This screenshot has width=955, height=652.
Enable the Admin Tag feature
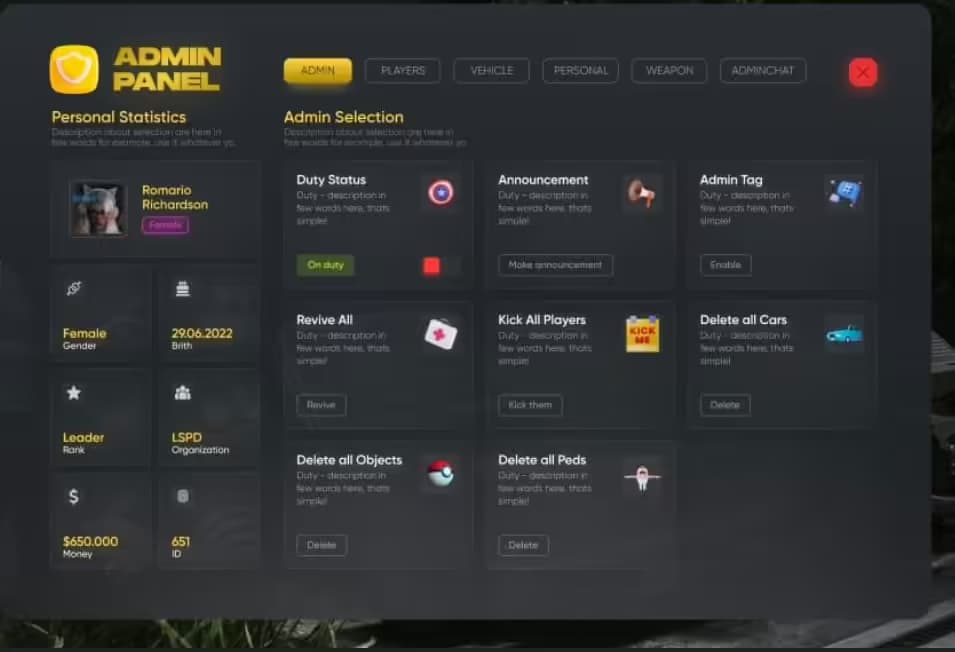[x=724, y=264]
